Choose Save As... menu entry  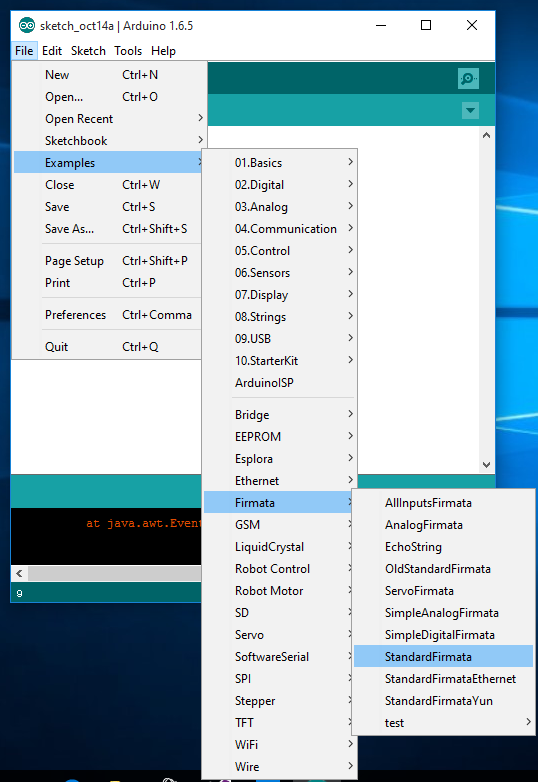(109, 228)
